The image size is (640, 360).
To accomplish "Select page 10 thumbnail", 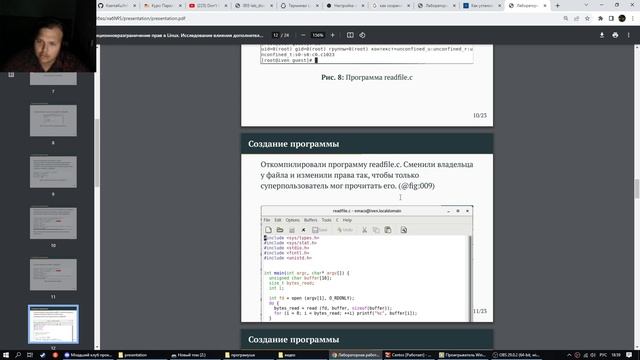I will point(53,223).
